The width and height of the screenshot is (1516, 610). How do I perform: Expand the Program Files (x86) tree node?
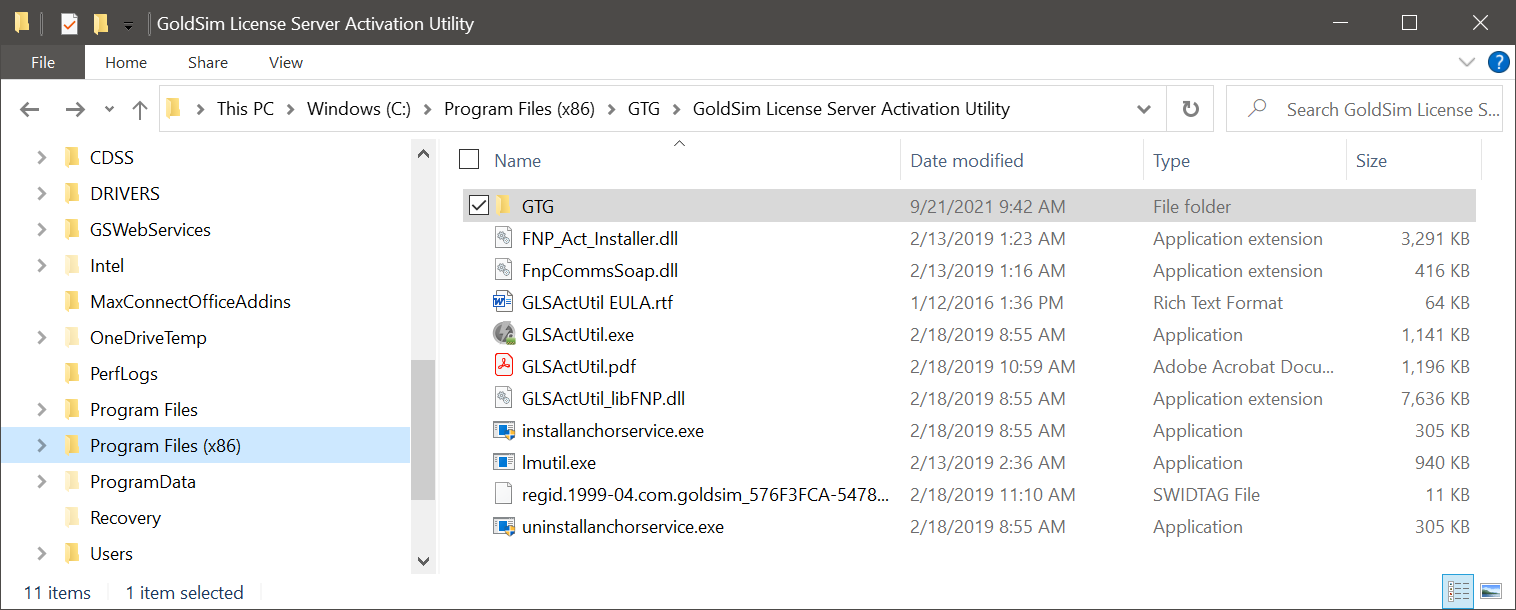(41, 445)
